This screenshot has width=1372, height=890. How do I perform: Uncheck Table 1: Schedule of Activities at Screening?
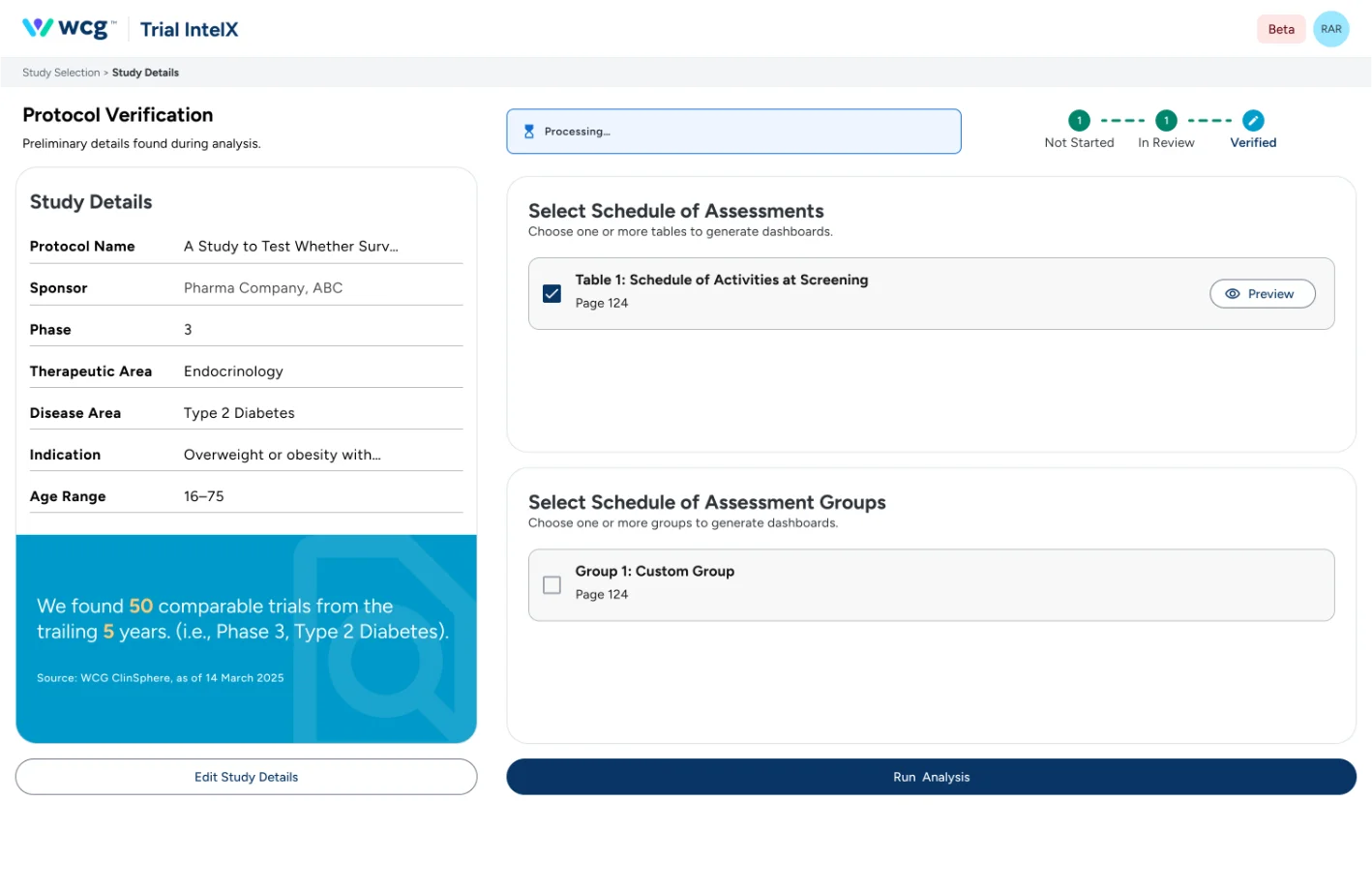pyautogui.click(x=552, y=293)
